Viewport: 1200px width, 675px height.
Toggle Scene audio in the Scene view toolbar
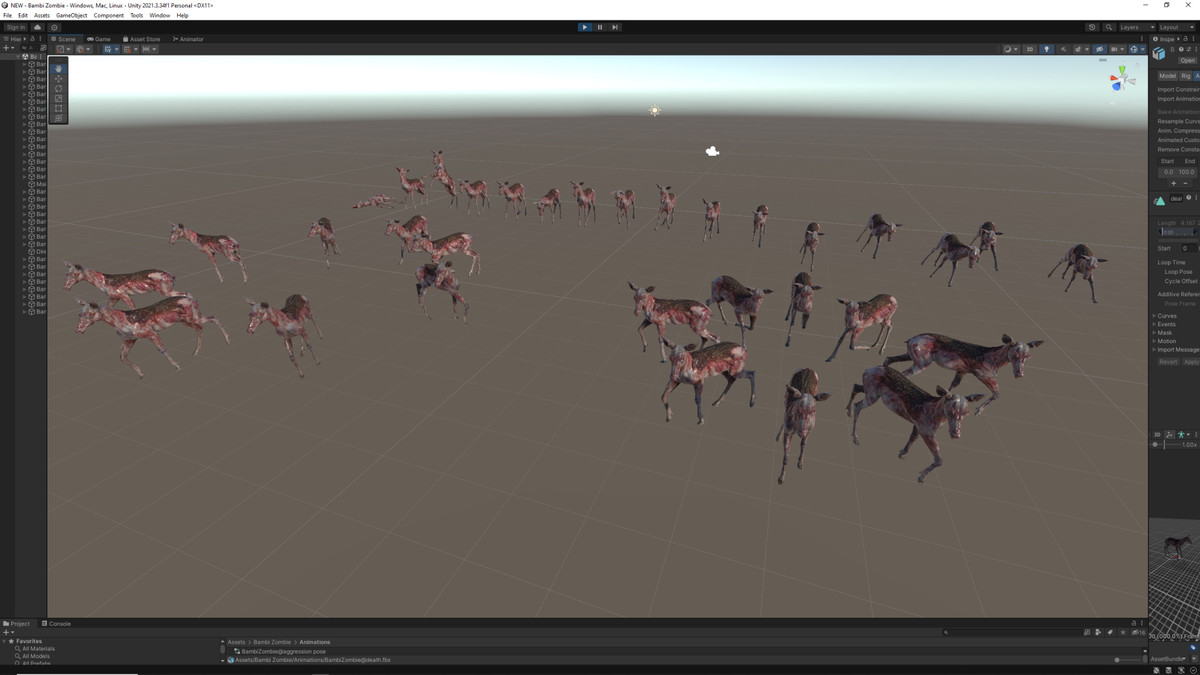click(1063, 49)
